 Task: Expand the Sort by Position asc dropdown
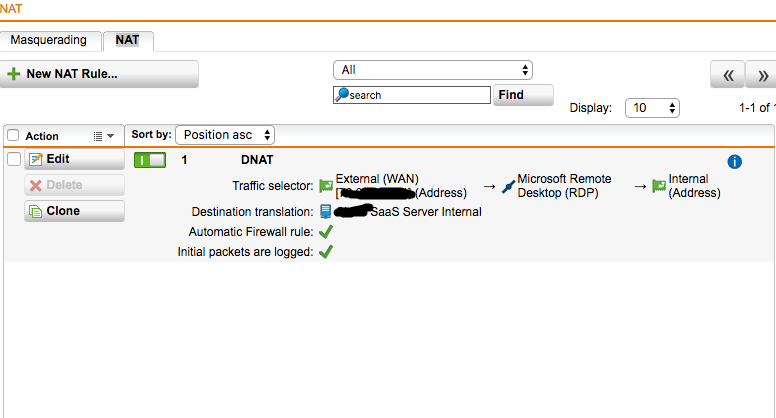tap(224, 135)
